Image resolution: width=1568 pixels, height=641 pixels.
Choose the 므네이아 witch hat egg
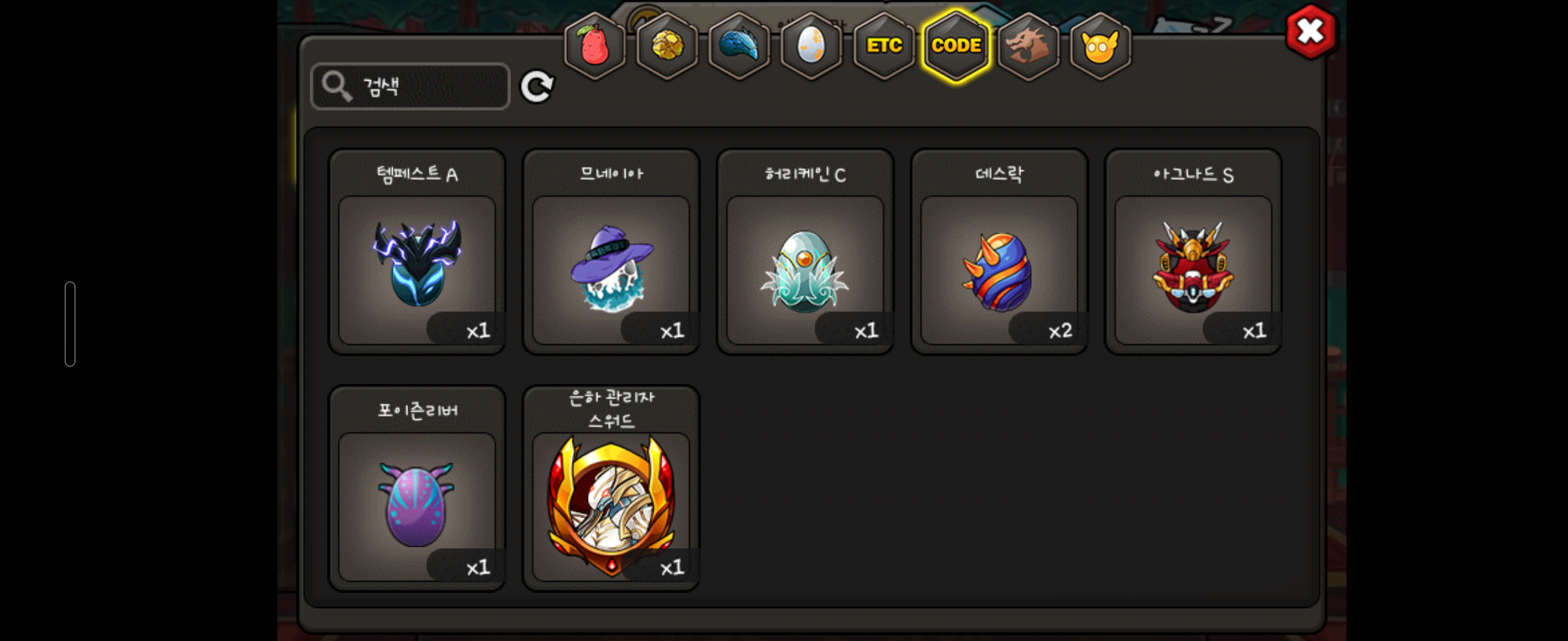point(611,252)
